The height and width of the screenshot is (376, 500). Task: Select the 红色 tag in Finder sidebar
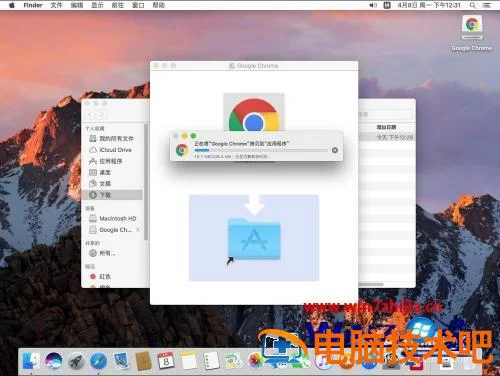(112, 276)
